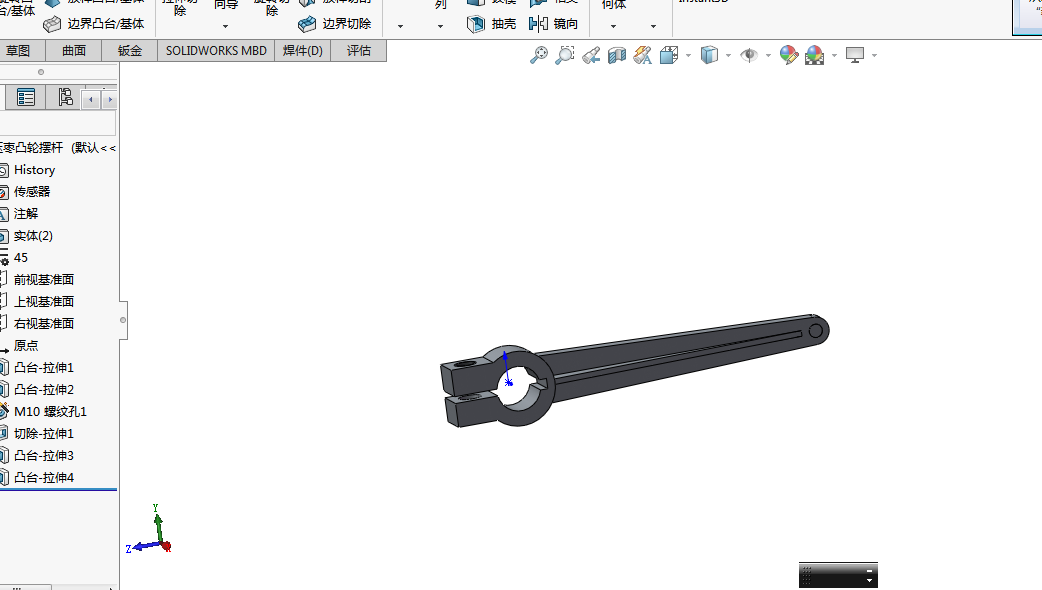Click the coordinate triad Y axis
The image size is (1042, 590).
coord(157,524)
